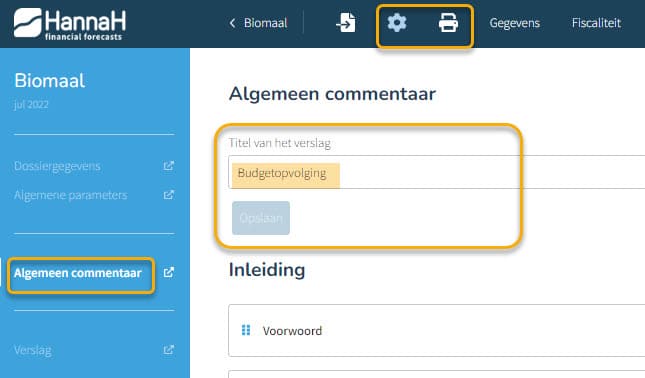645x378 pixels.
Task: Select Algemeen commentaar in the sidebar
Action: click(78, 273)
